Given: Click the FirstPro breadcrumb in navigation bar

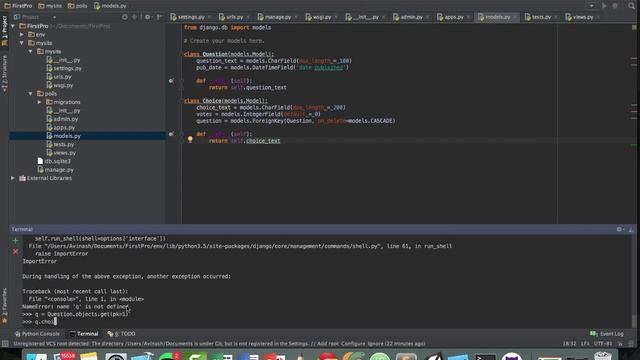Looking at the screenshot, I should click(x=18, y=6).
